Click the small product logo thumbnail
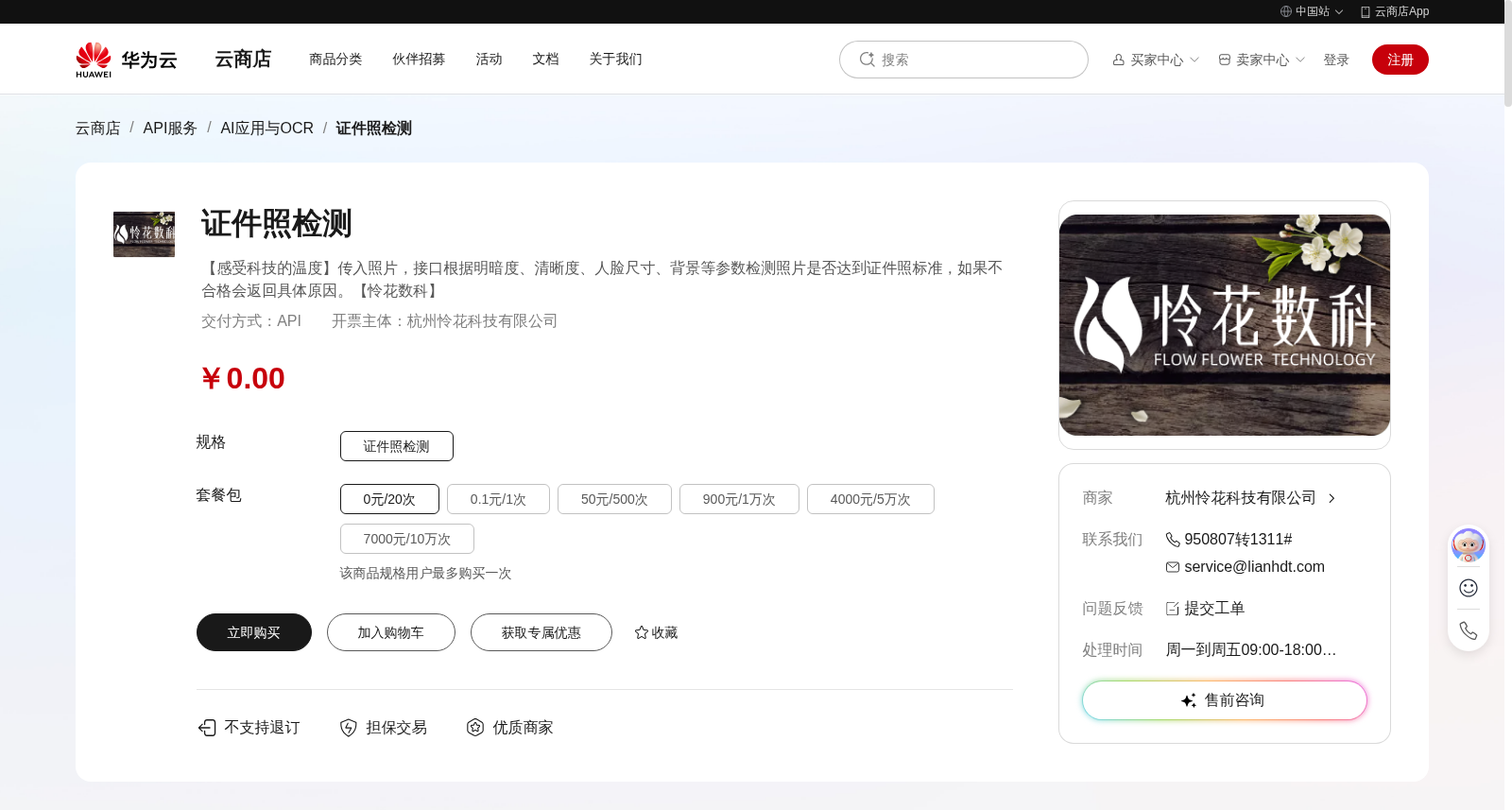 (x=144, y=234)
